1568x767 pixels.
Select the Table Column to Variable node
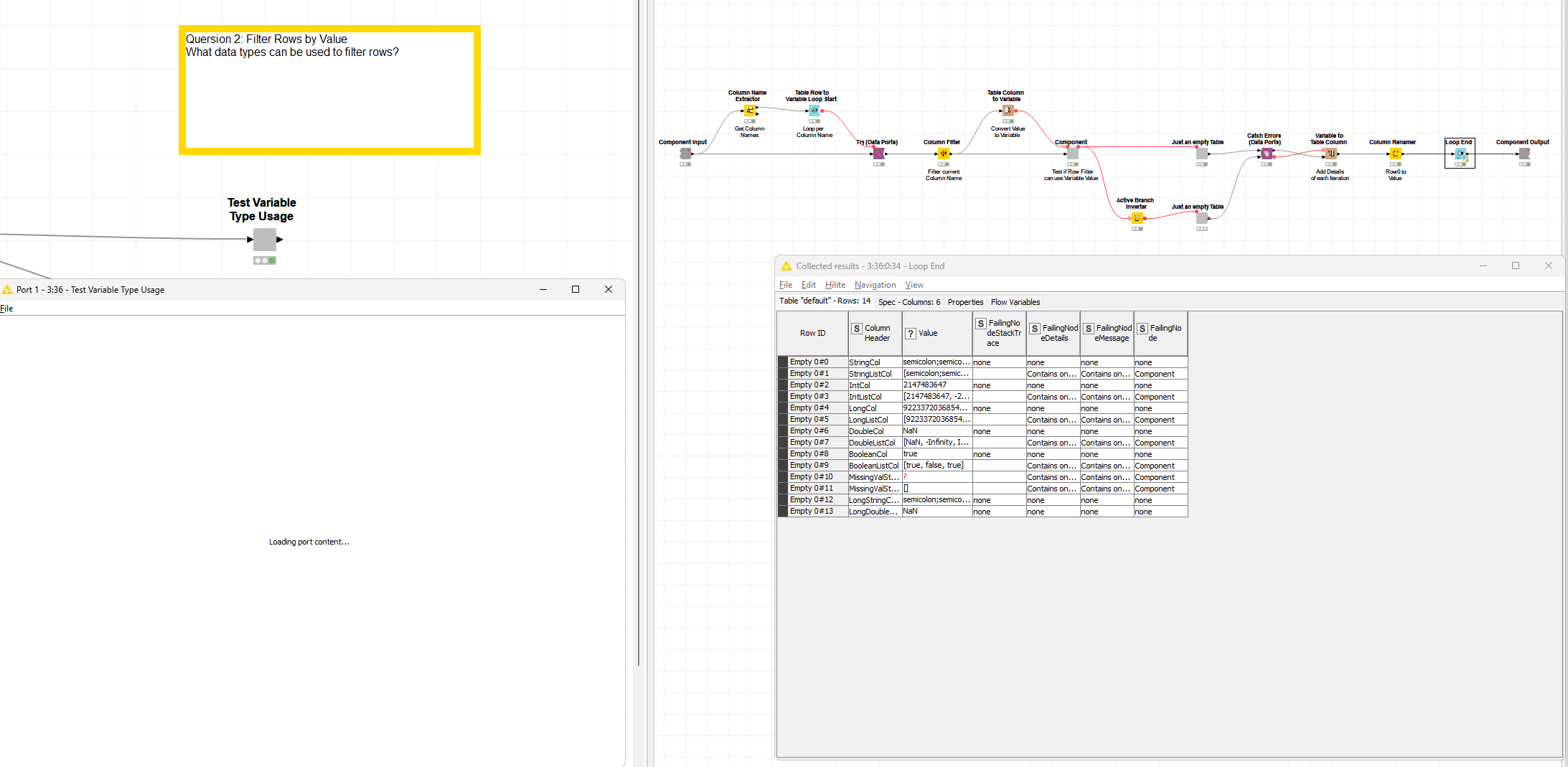pos(1008,110)
